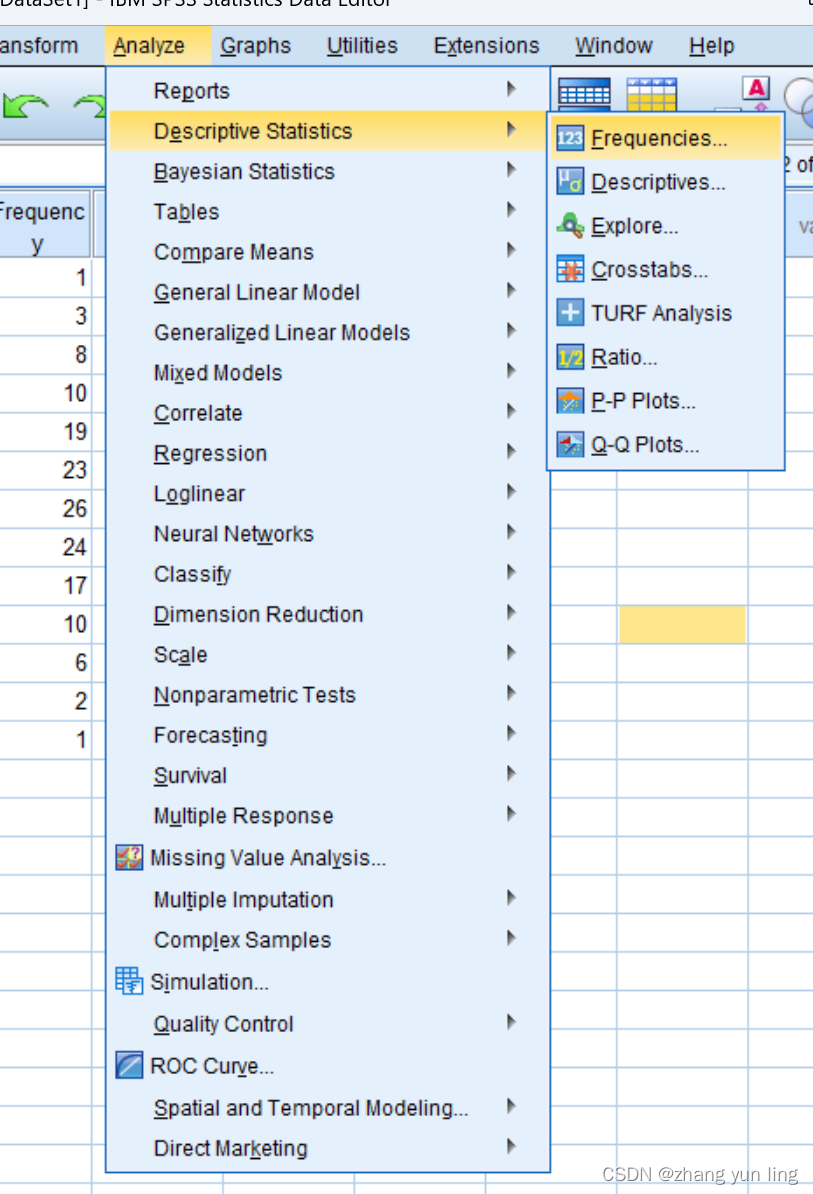Open the Extensions menu
813x1194 pixels.
[x=486, y=46]
